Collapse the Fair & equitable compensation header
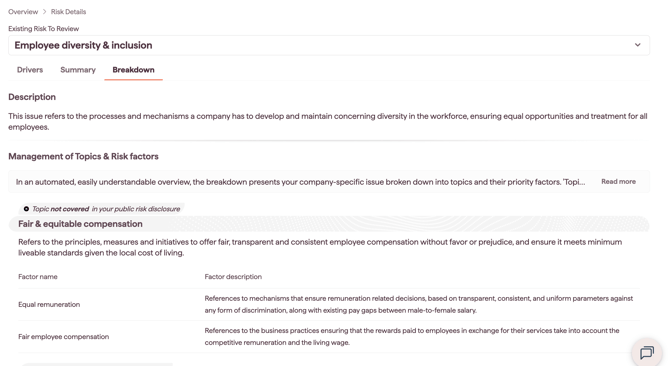 point(329,224)
